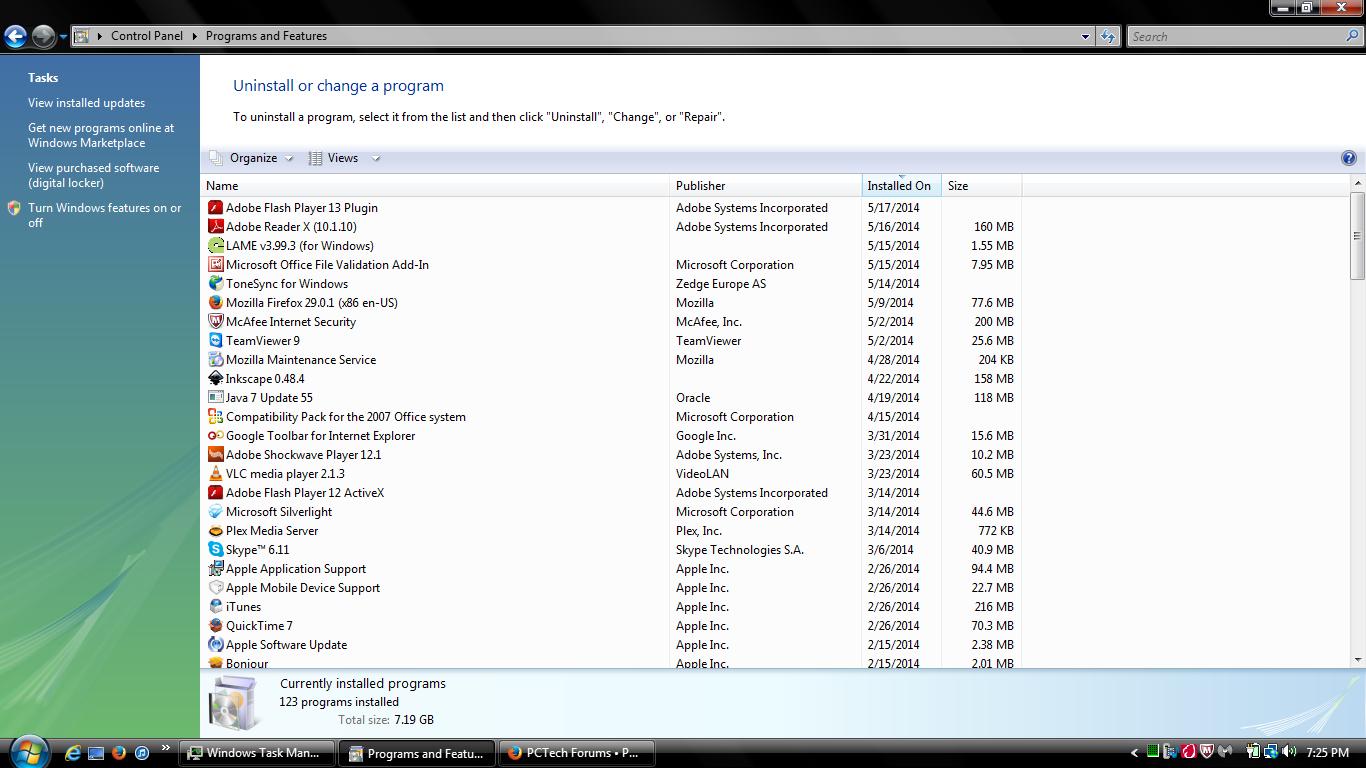Screen dimensions: 1366x768
Task: Open the Windows Start orb
Action: [x=28, y=751]
